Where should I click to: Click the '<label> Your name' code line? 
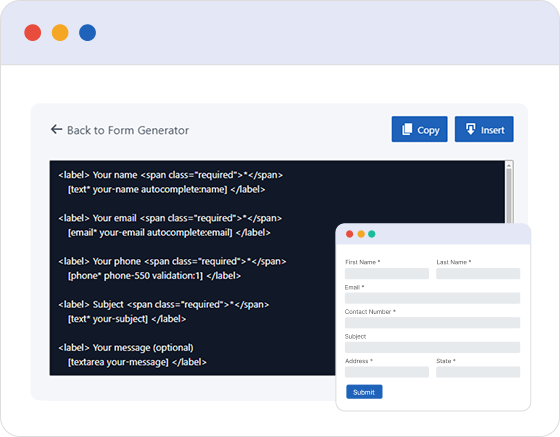pyautogui.click(x=170, y=175)
